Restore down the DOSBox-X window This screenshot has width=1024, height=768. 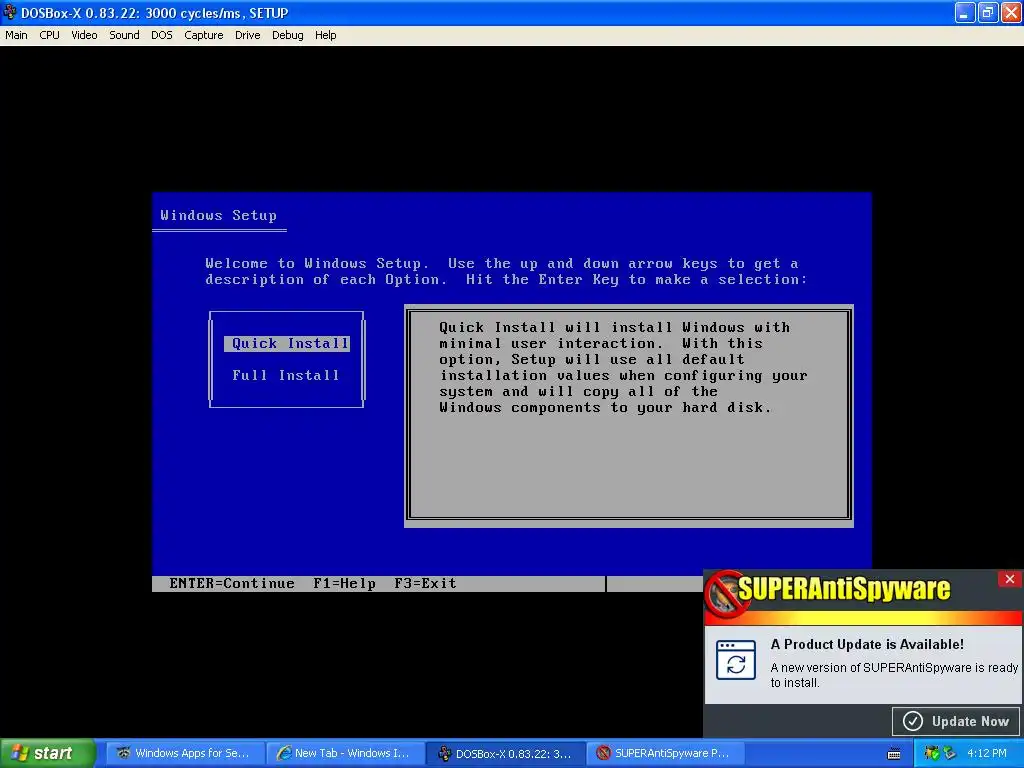[x=988, y=12]
